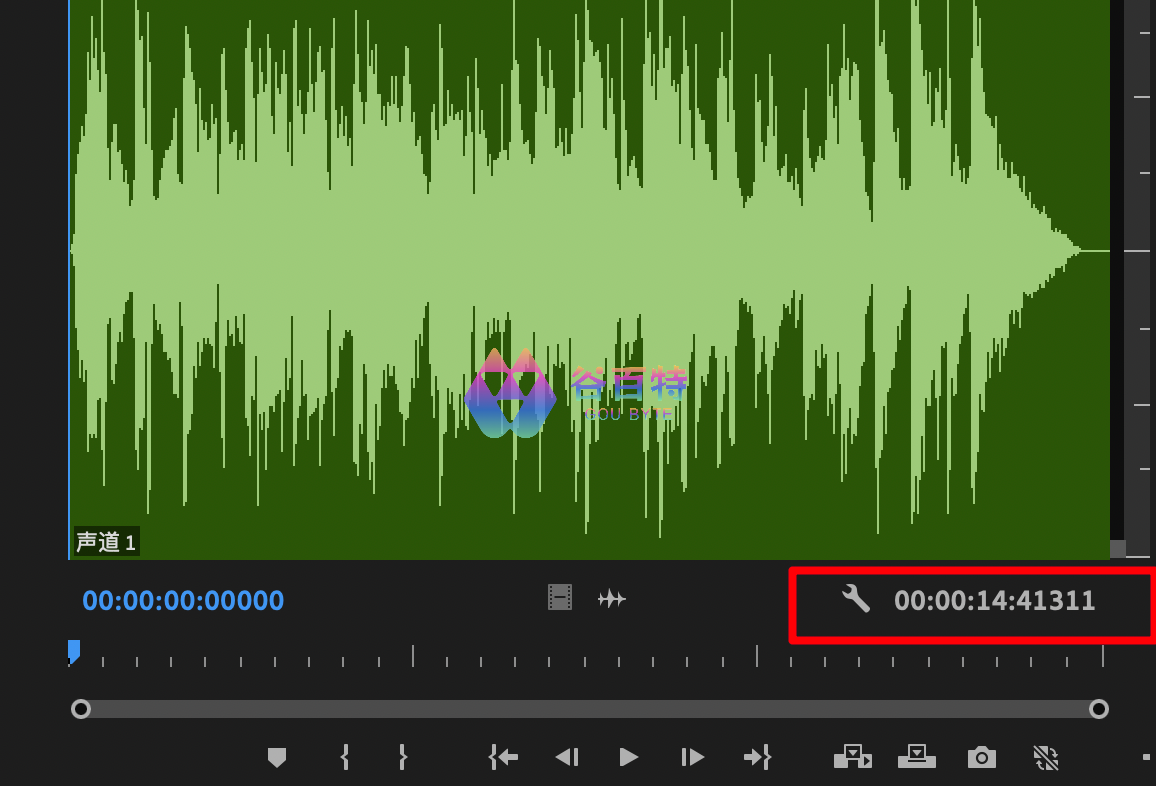This screenshot has height=786, width=1156.
Task: Click the left handle of the zoom scroll bar
Action: pyautogui.click(x=81, y=709)
